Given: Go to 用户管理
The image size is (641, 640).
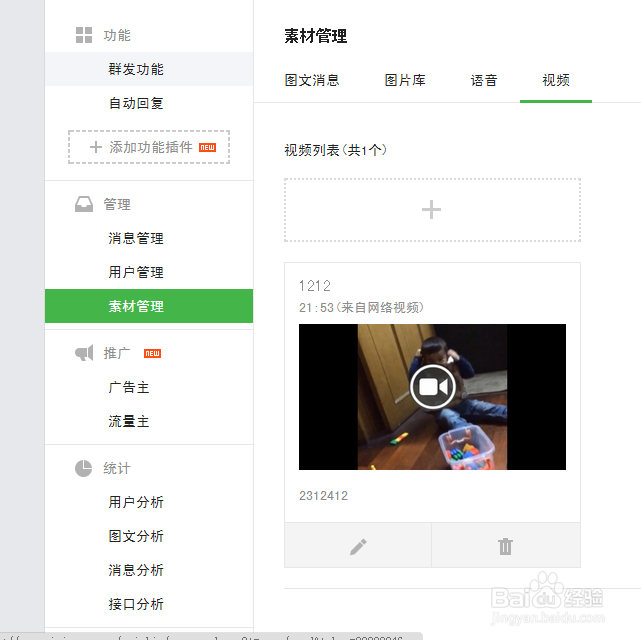Looking at the screenshot, I should coord(149,272).
